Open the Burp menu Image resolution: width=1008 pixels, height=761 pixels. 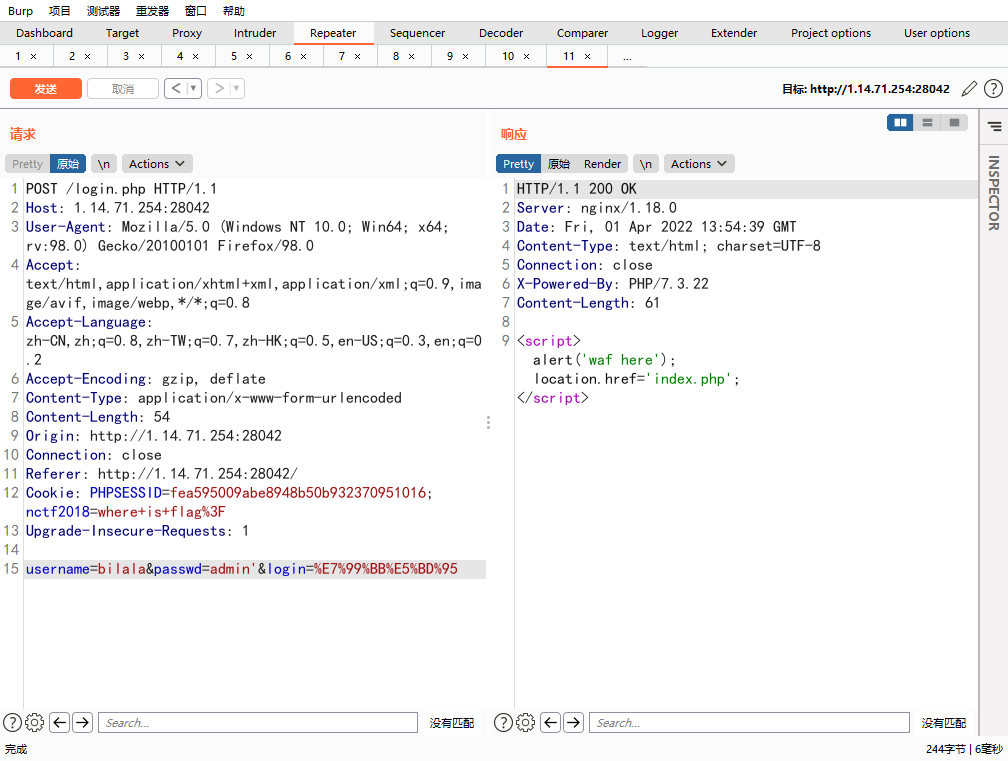(20, 11)
